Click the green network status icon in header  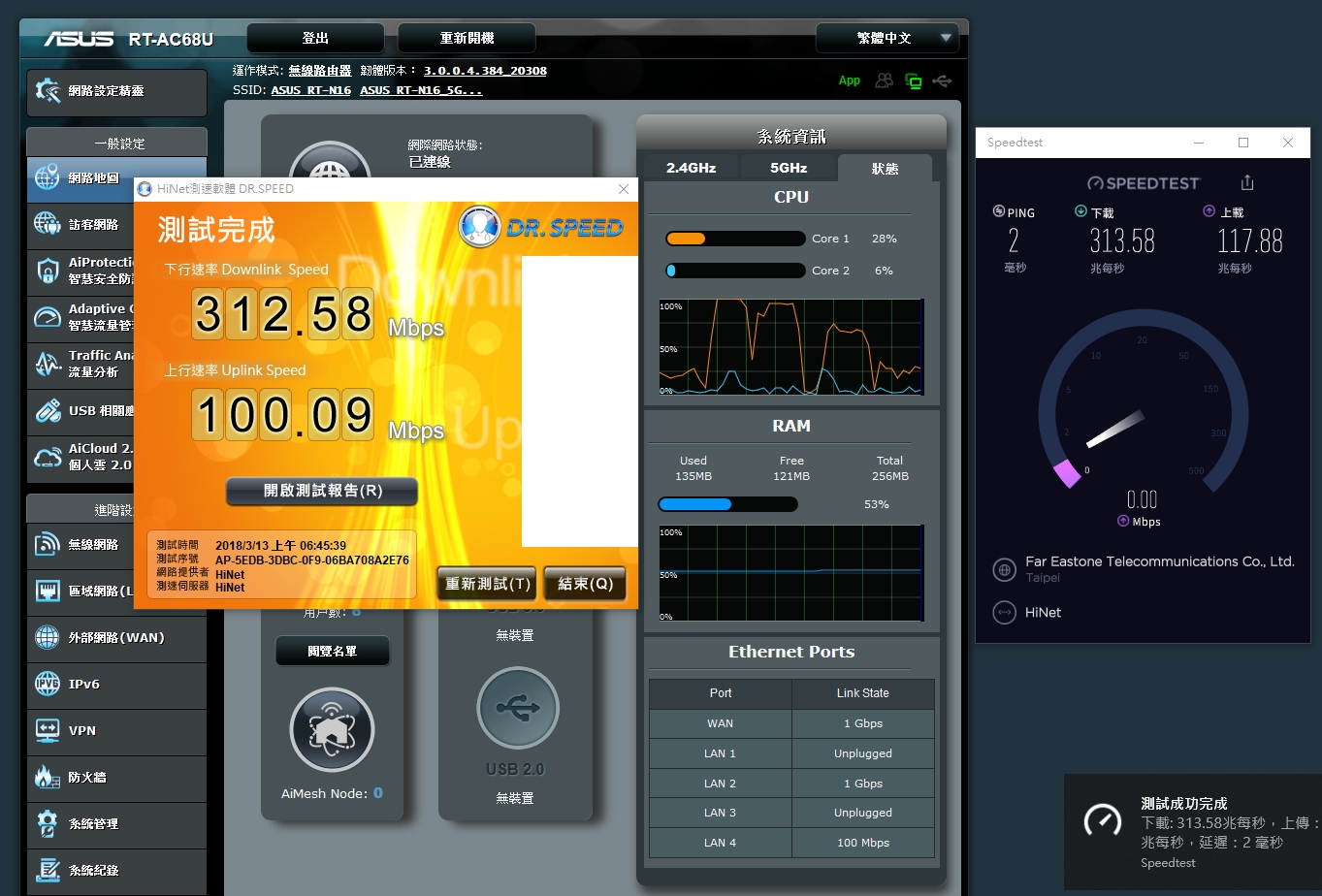pyautogui.click(x=913, y=80)
